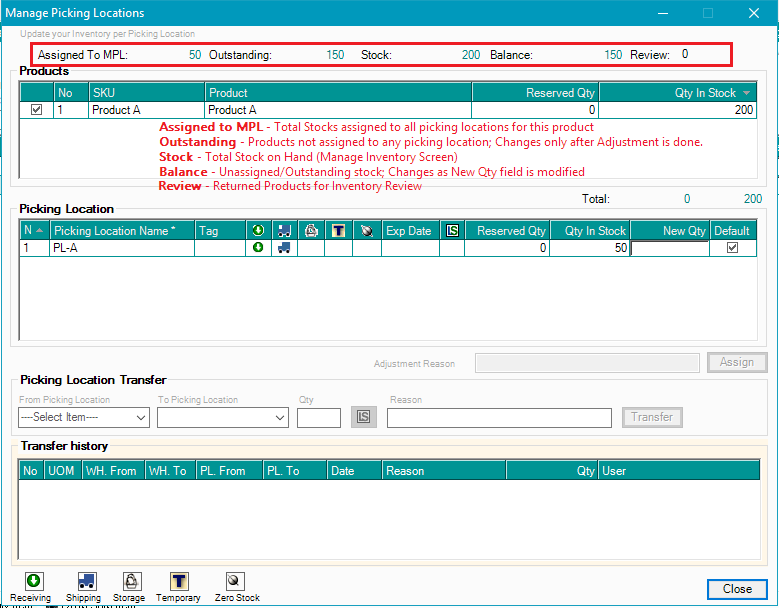Screen dimensions: 779x608
Task: Click the Storage legend icon
Action: pos(130,581)
